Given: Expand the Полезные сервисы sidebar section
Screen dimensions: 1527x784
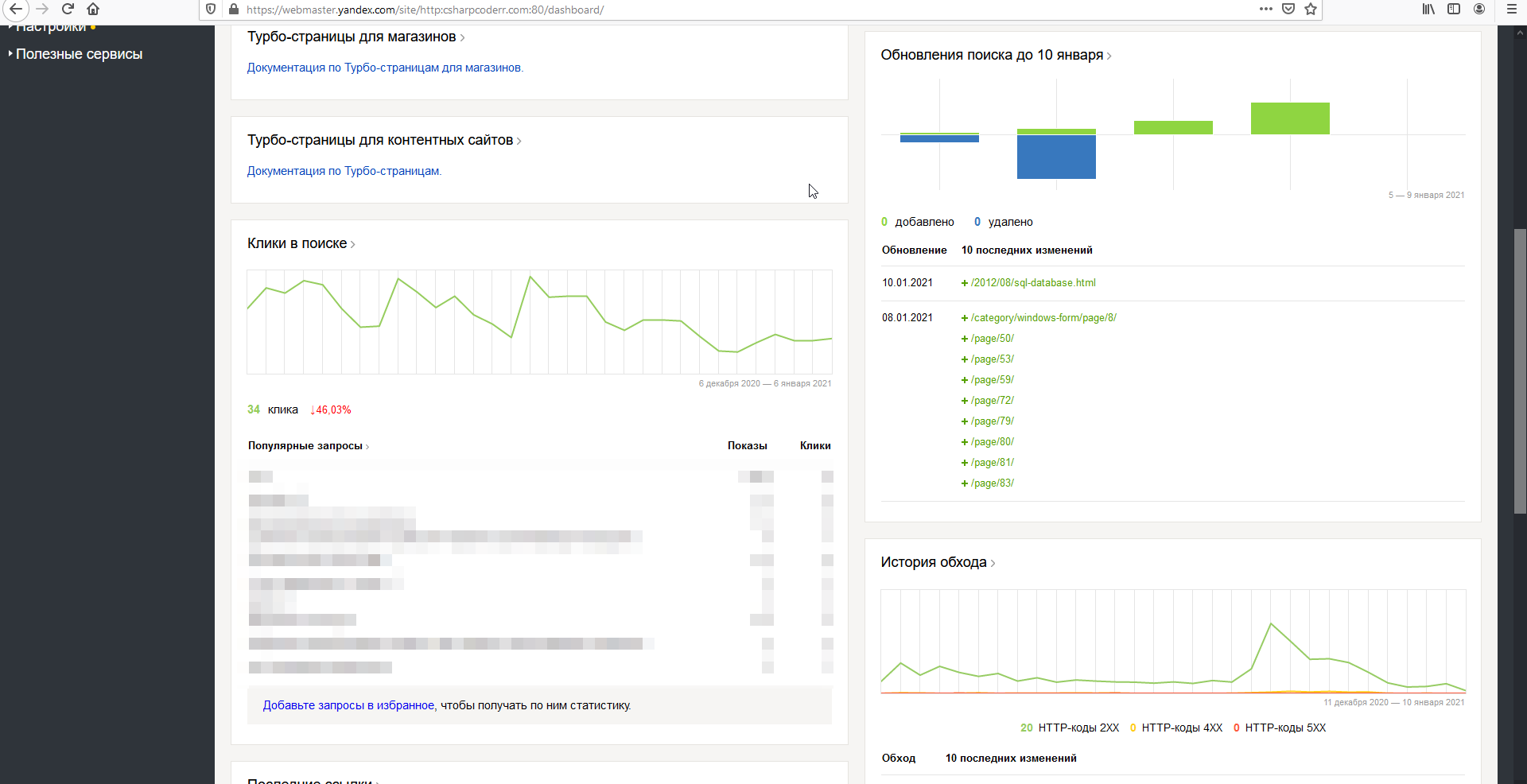Looking at the screenshot, I should pyautogui.click(x=79, y=54).
